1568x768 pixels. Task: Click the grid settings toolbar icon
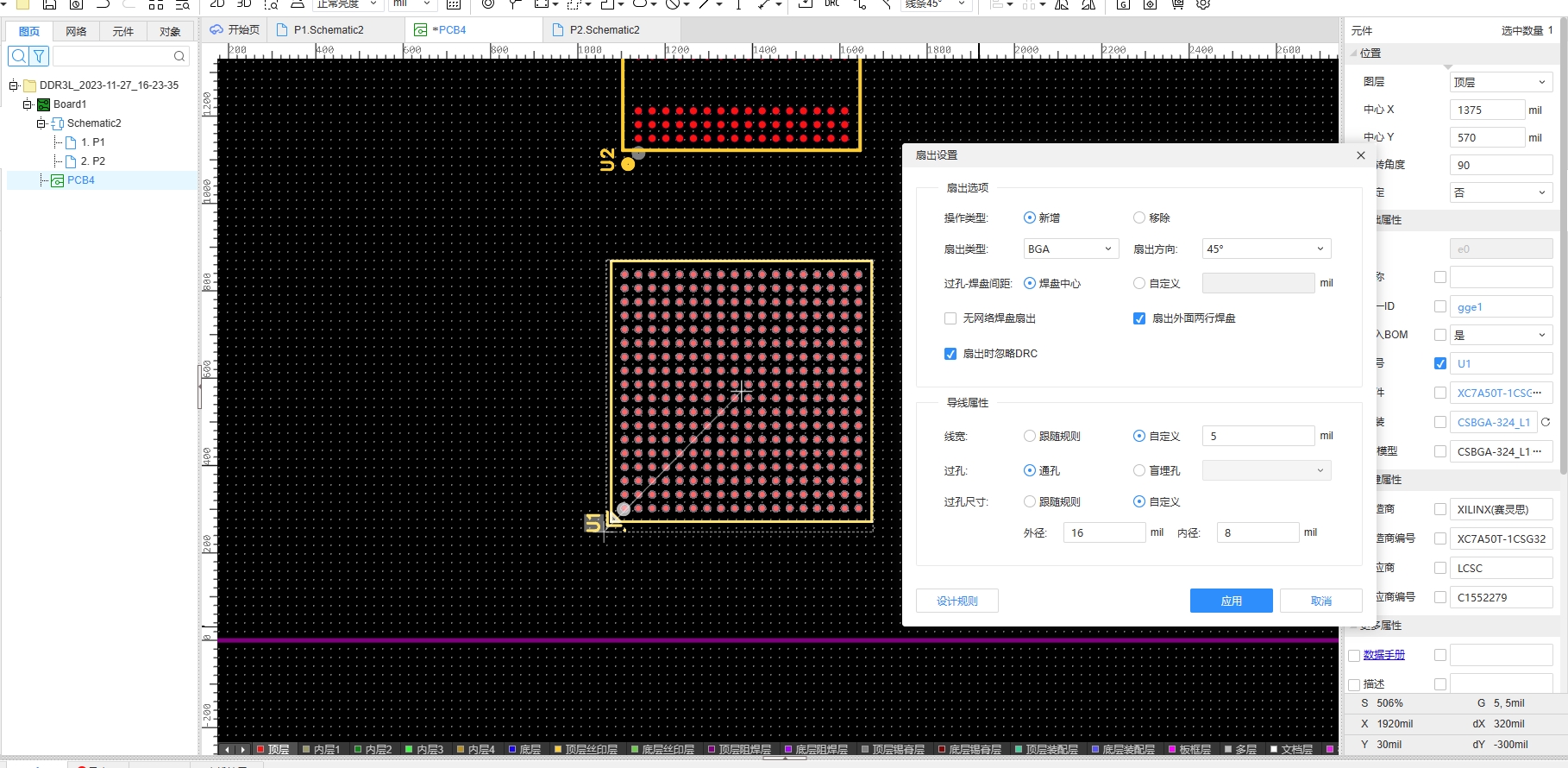click(454, 4)
